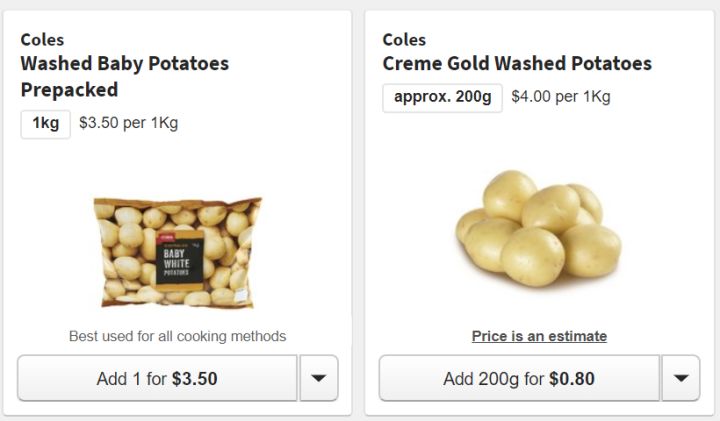Click the Creme Gold loose potatoes image

(538, 228)
